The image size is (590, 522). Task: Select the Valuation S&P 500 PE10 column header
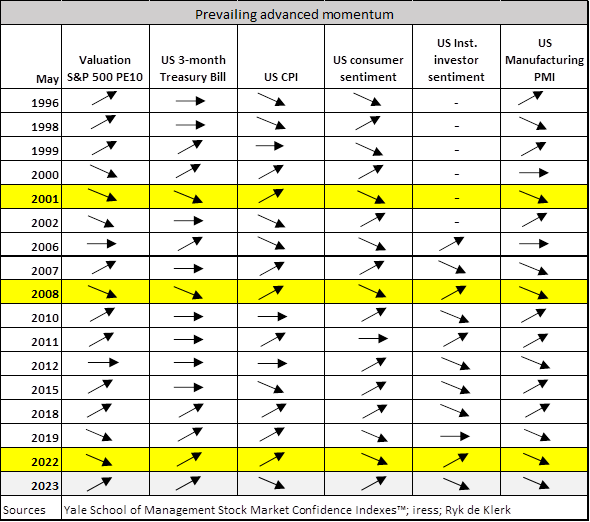(105, 68)
